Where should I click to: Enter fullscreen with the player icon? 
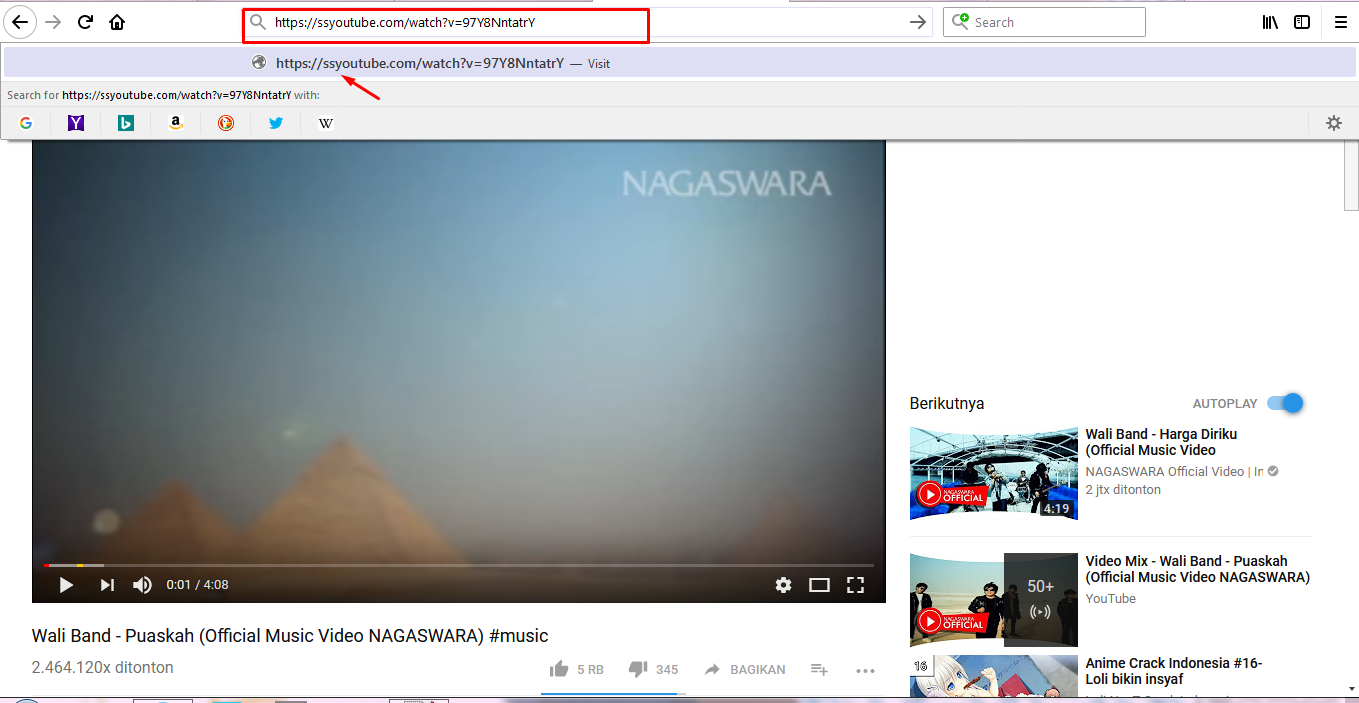point(855,585)
